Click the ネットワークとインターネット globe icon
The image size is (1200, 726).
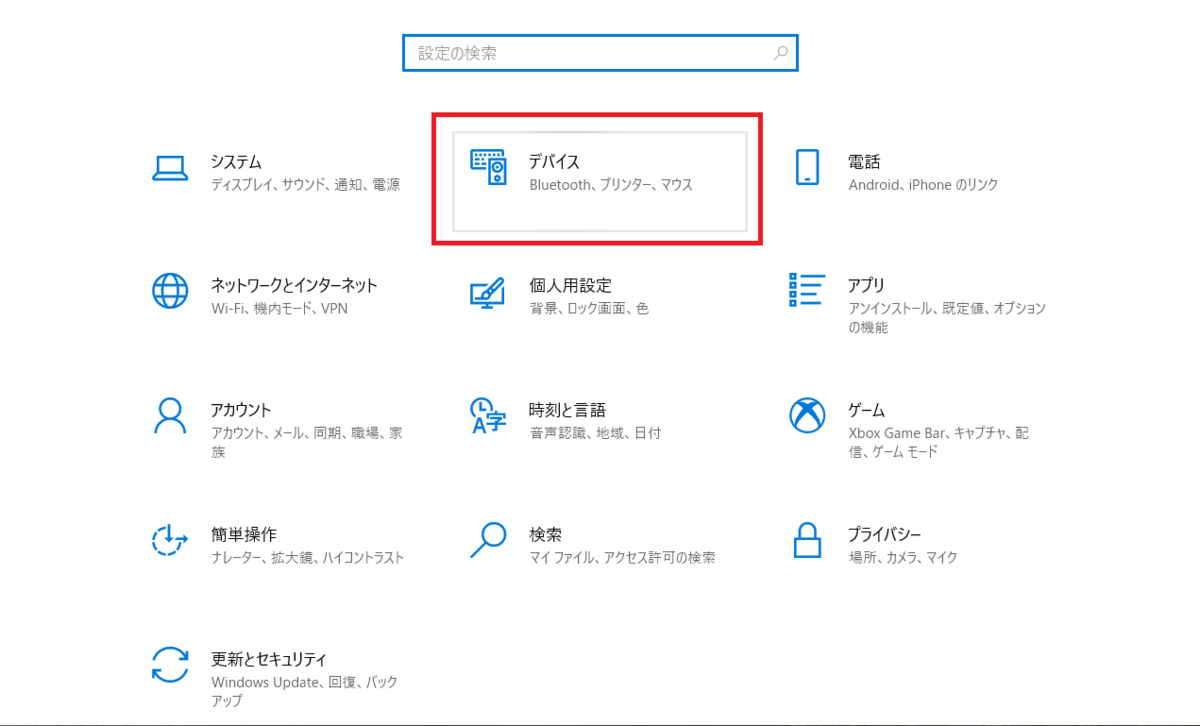click(170, 291)
